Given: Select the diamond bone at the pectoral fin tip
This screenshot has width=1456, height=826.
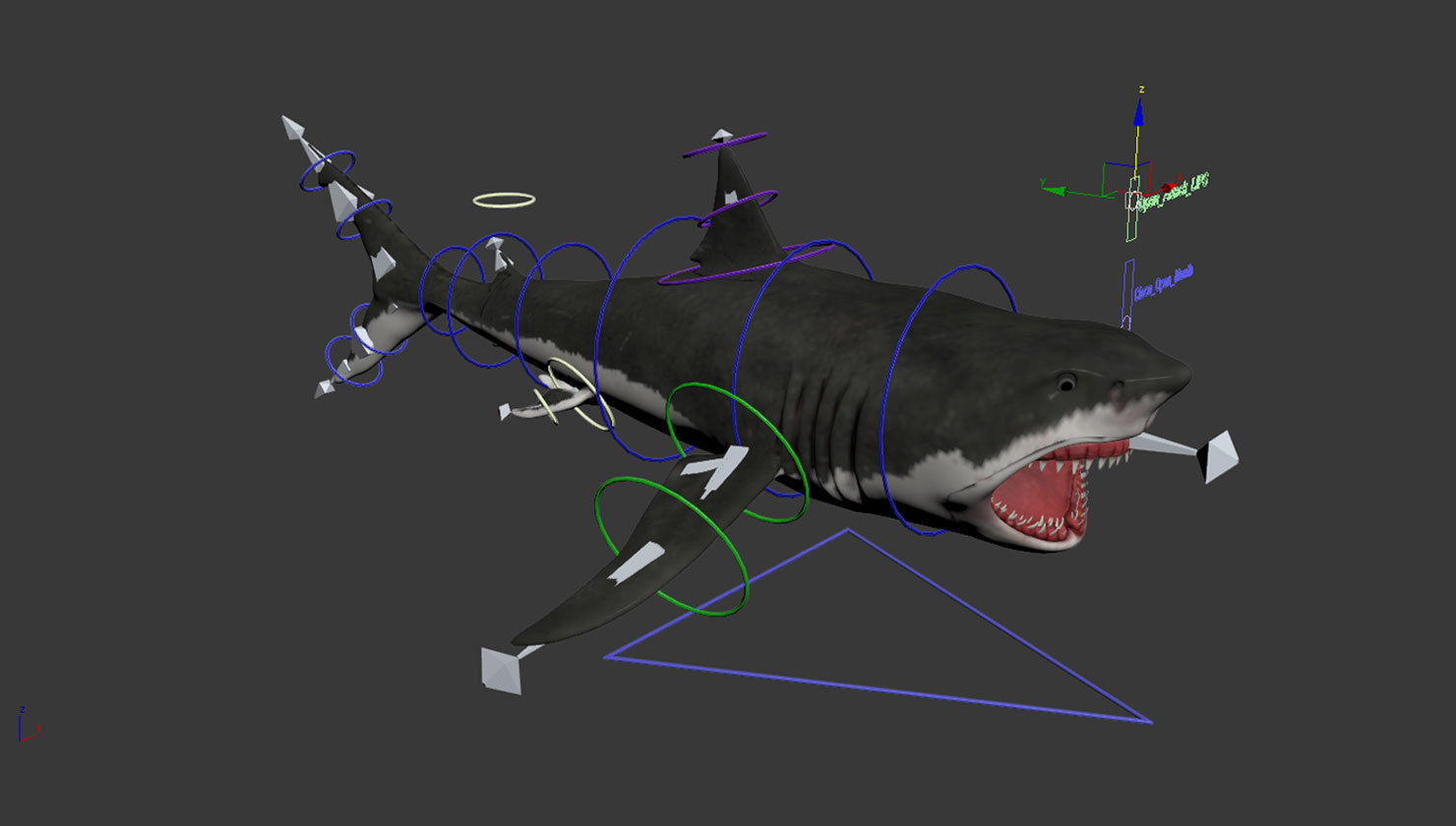Looking at the screenshot, I should pos(501,669).
